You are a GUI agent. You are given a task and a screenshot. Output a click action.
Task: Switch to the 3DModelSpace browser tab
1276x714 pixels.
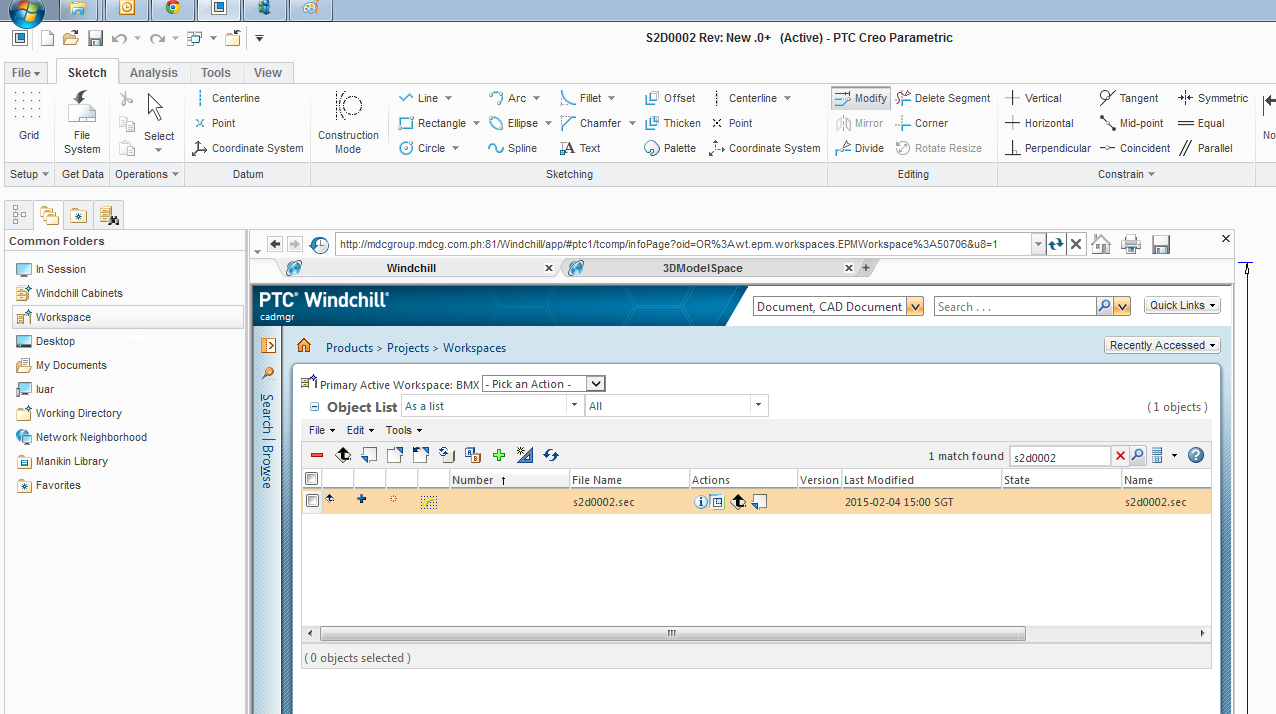click(x=703, y=268)
